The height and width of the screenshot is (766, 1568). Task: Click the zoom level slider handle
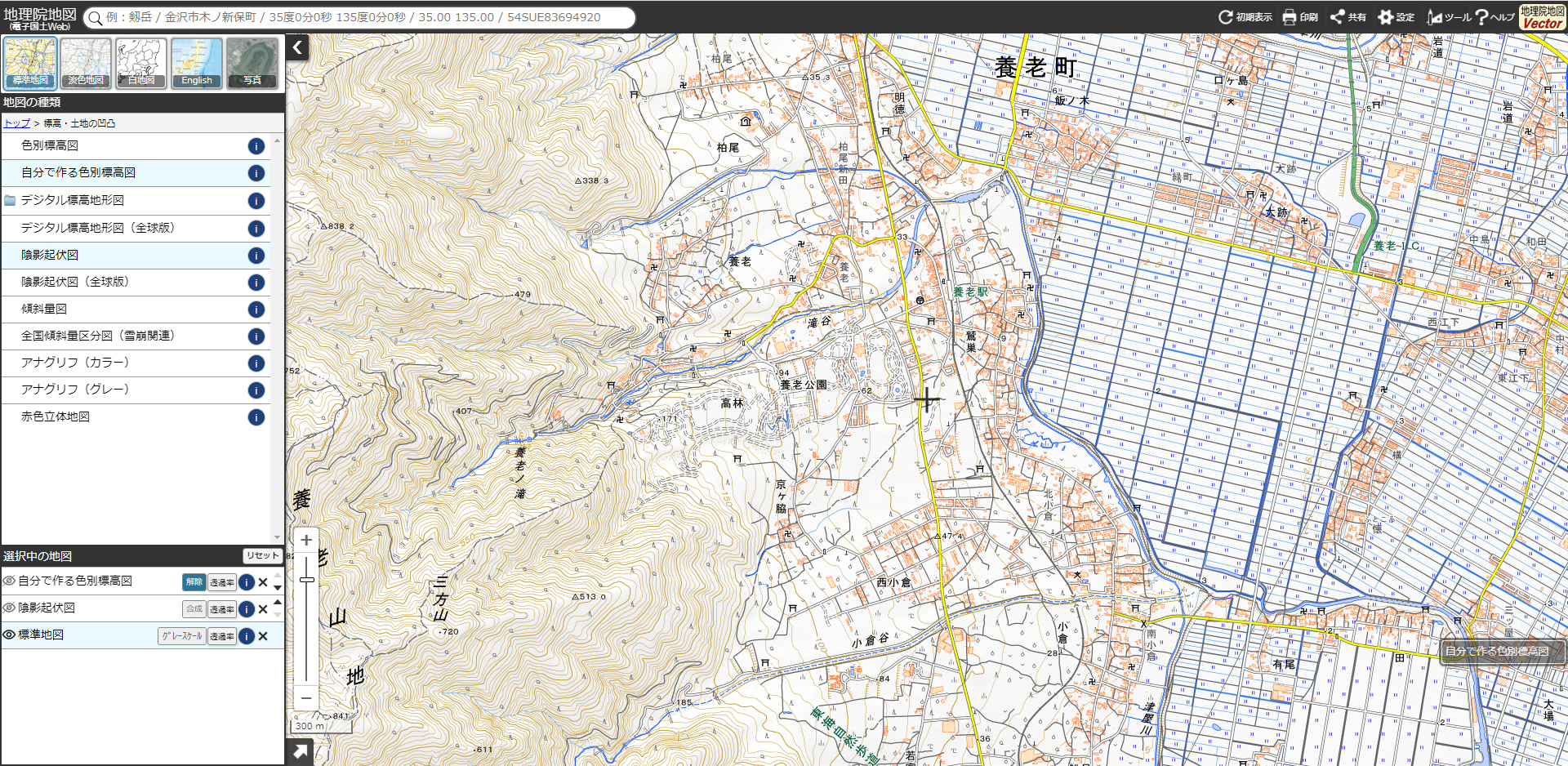[x=307, y=580]
